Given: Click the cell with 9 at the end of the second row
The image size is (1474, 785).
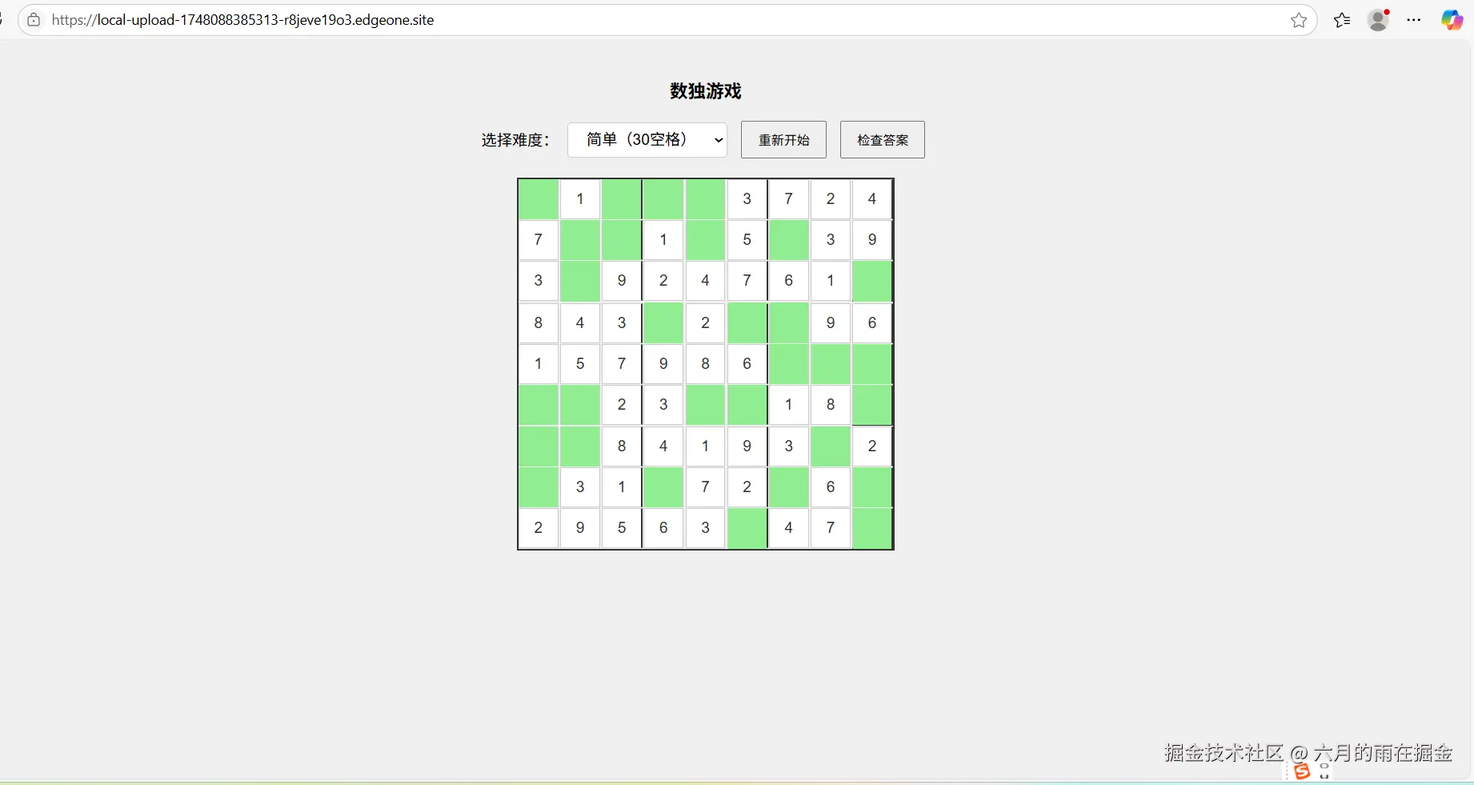Looking at the screenshot, I should [x=872, y=240].
